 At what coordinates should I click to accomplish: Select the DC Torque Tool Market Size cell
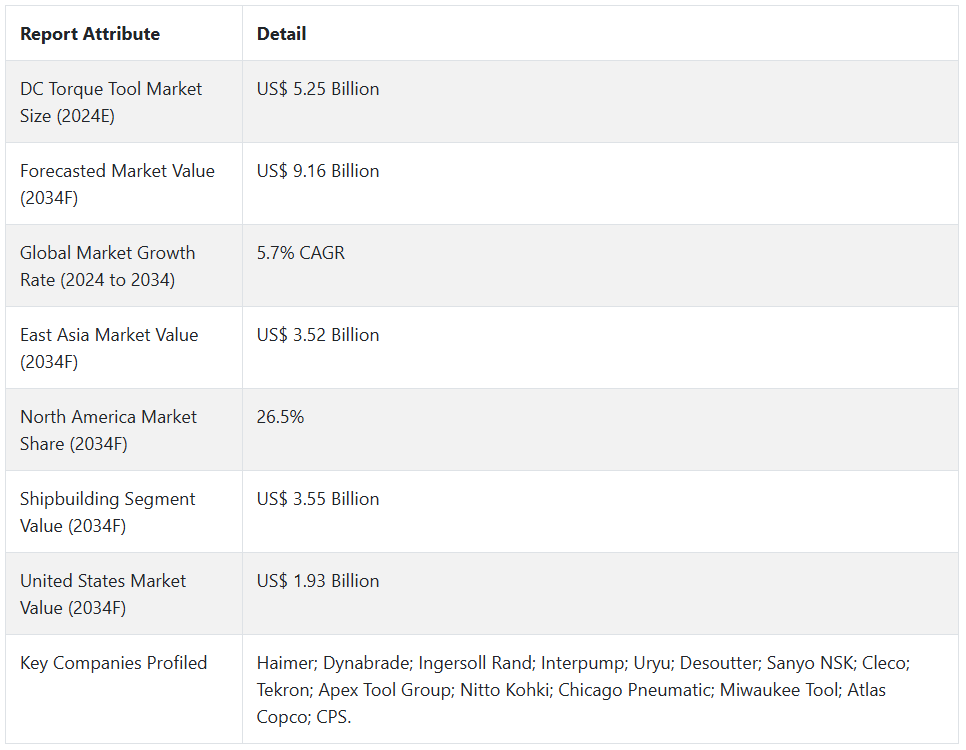coord(111,102)
